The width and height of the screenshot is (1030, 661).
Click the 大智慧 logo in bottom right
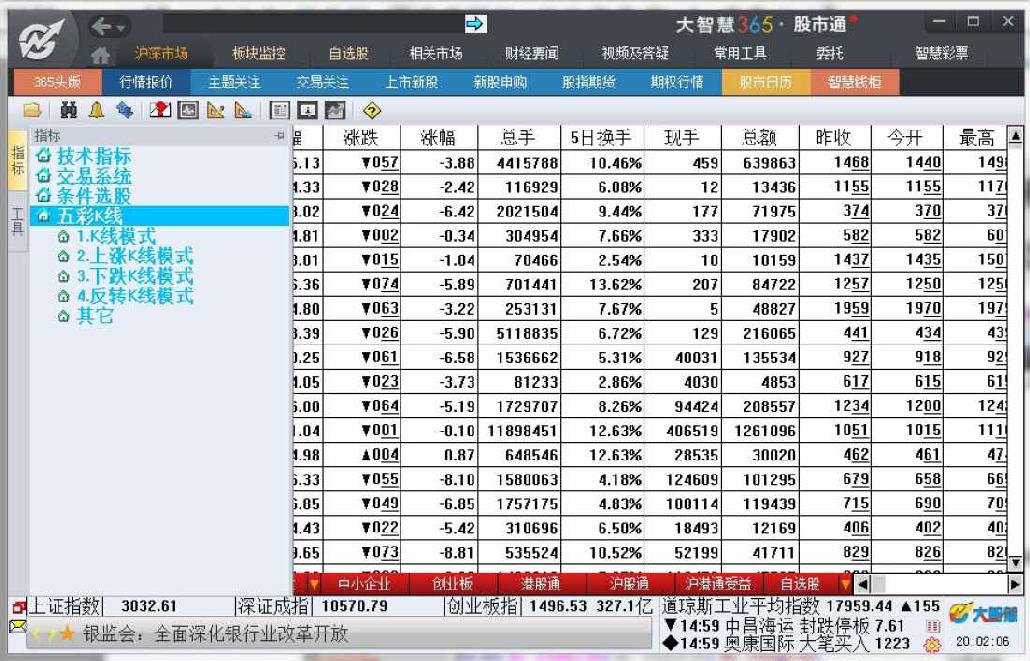(983, 614)
